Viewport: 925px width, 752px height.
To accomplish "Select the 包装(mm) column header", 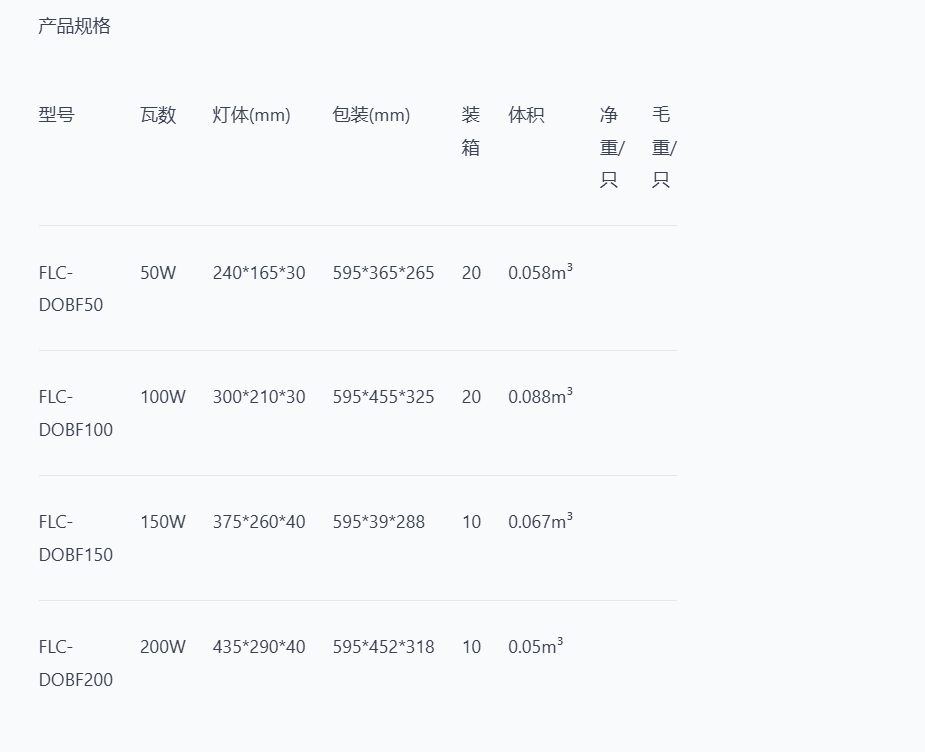I will (371, 115).
